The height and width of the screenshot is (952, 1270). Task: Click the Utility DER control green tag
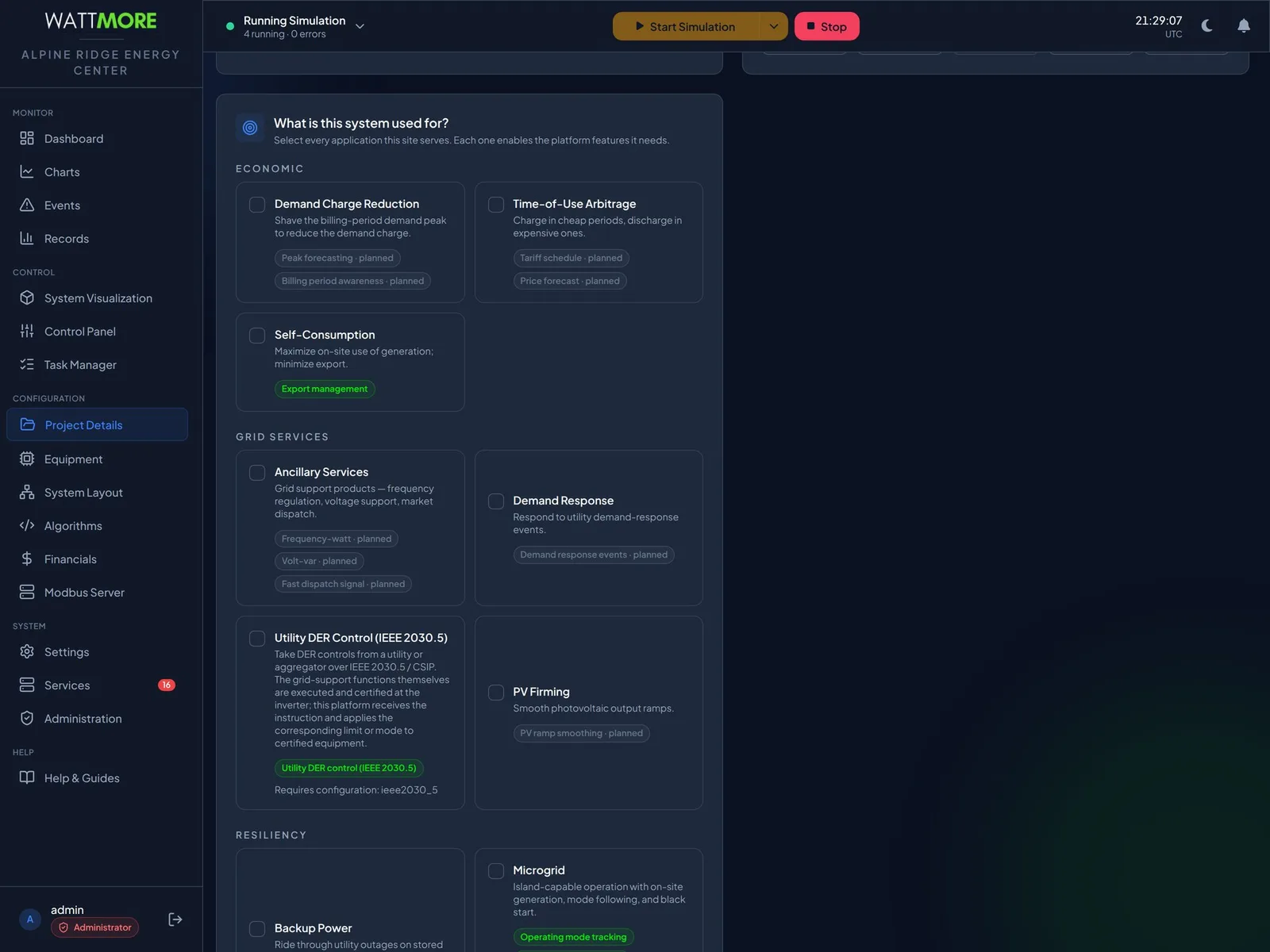coord(349,768)
